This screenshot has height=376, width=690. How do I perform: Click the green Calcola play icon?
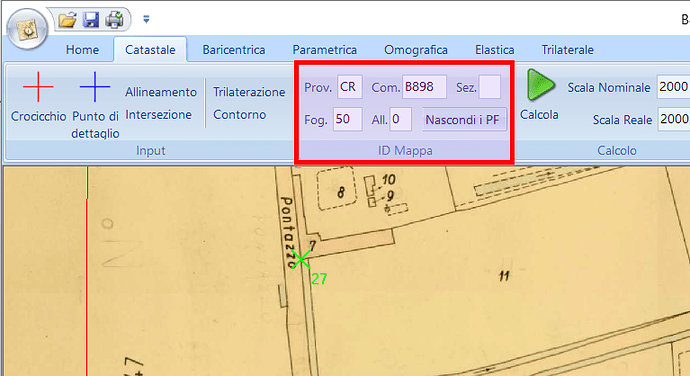pyautogui.click(x=540, y=85)
